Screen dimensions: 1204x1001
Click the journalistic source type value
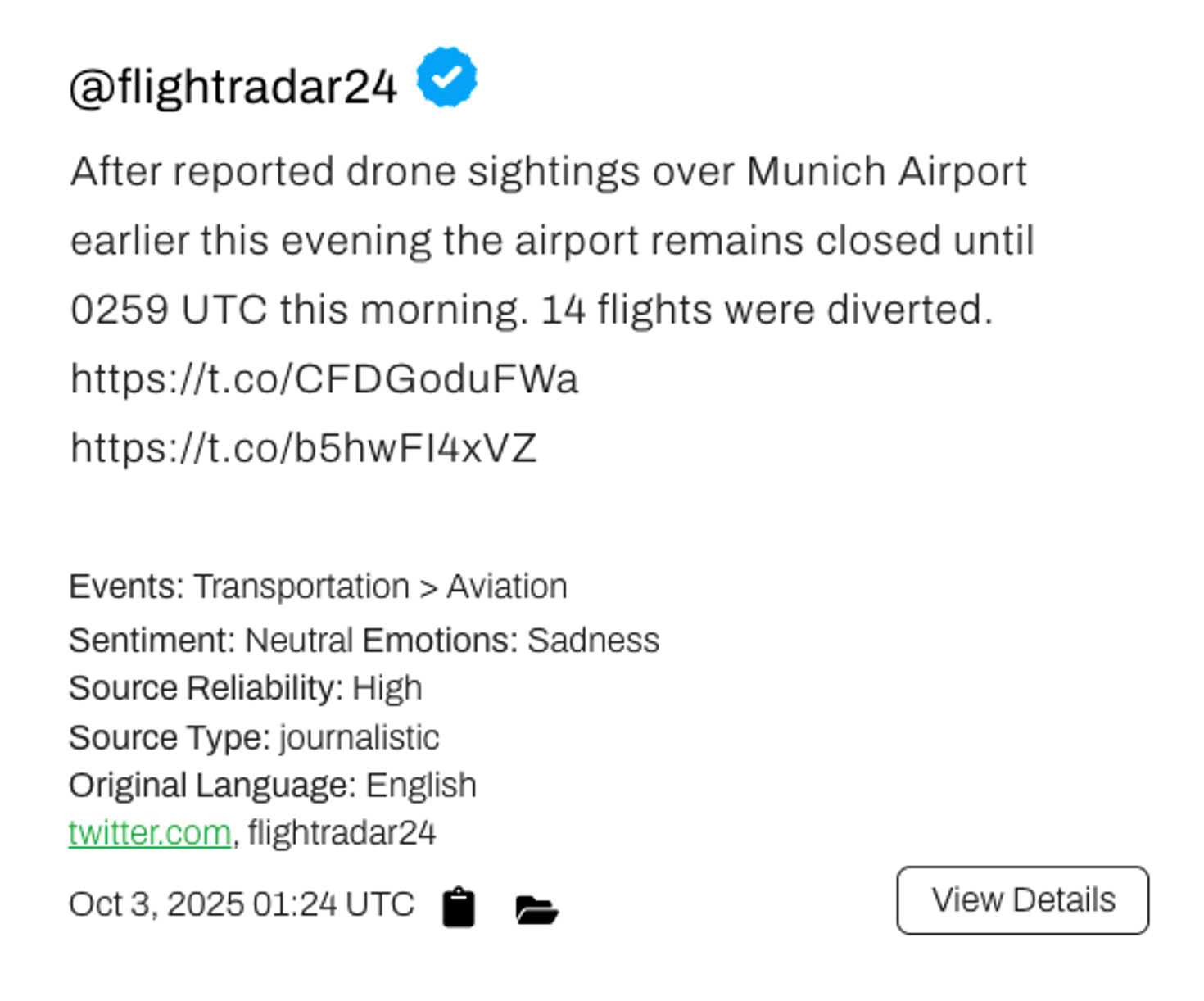pos(359,737)
